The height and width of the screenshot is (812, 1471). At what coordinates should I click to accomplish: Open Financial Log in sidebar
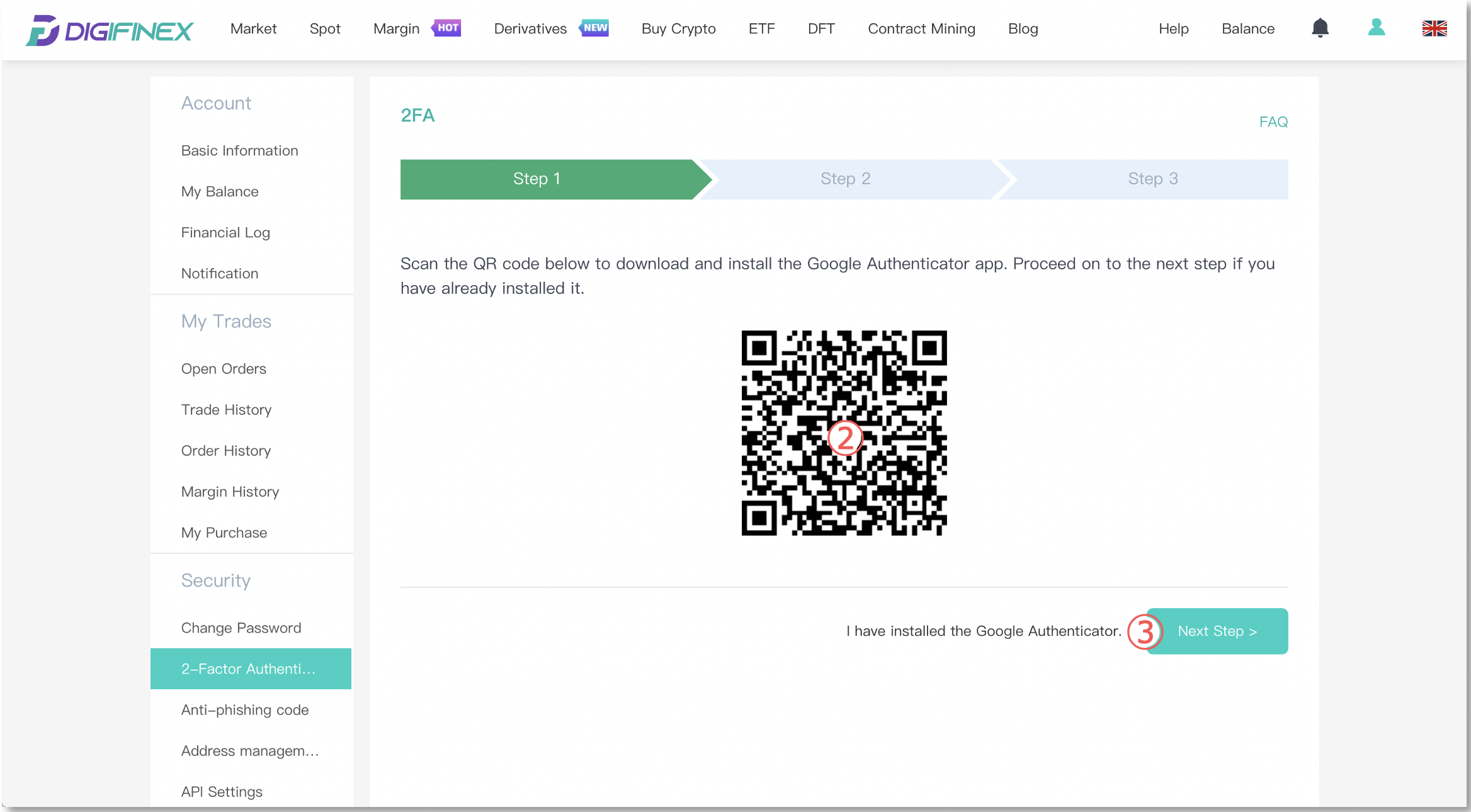(225, 232)
